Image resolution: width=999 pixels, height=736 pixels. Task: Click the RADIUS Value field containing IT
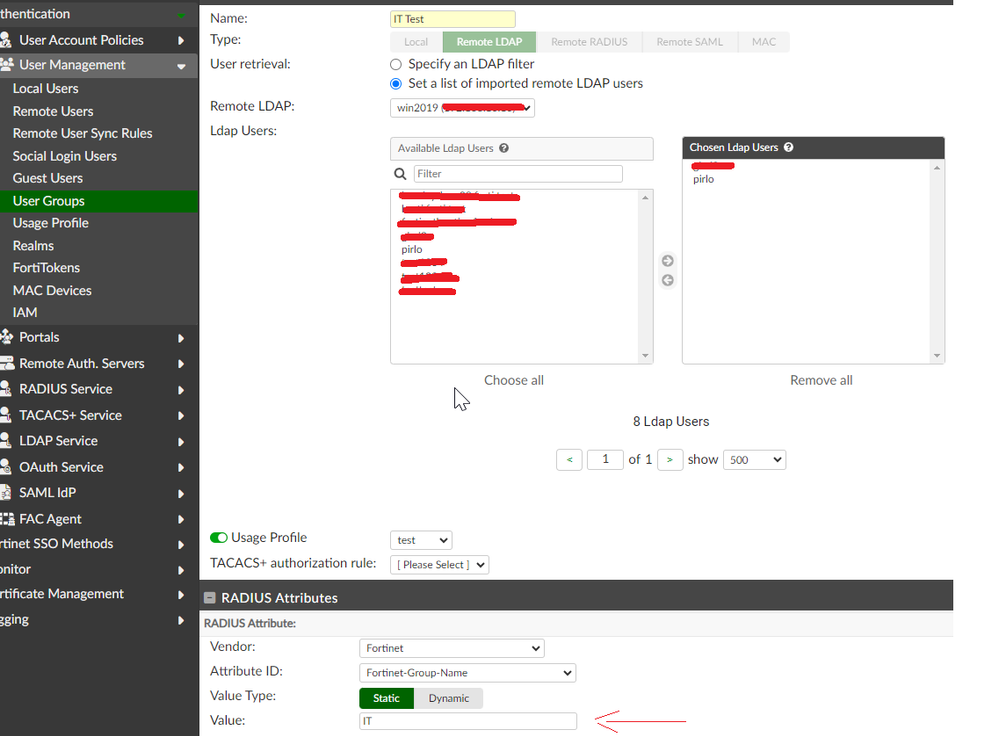tap(468, 721)
